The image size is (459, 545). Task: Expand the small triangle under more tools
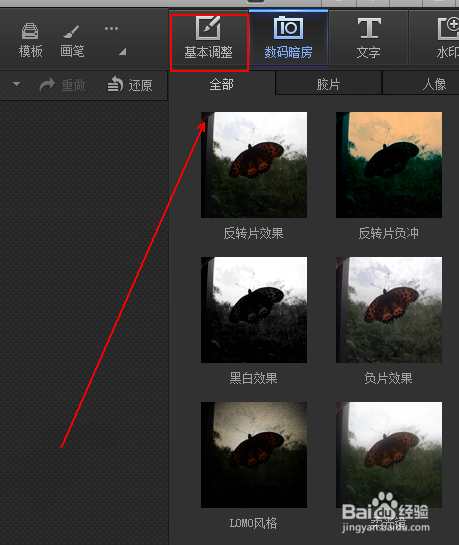[122, 52]
